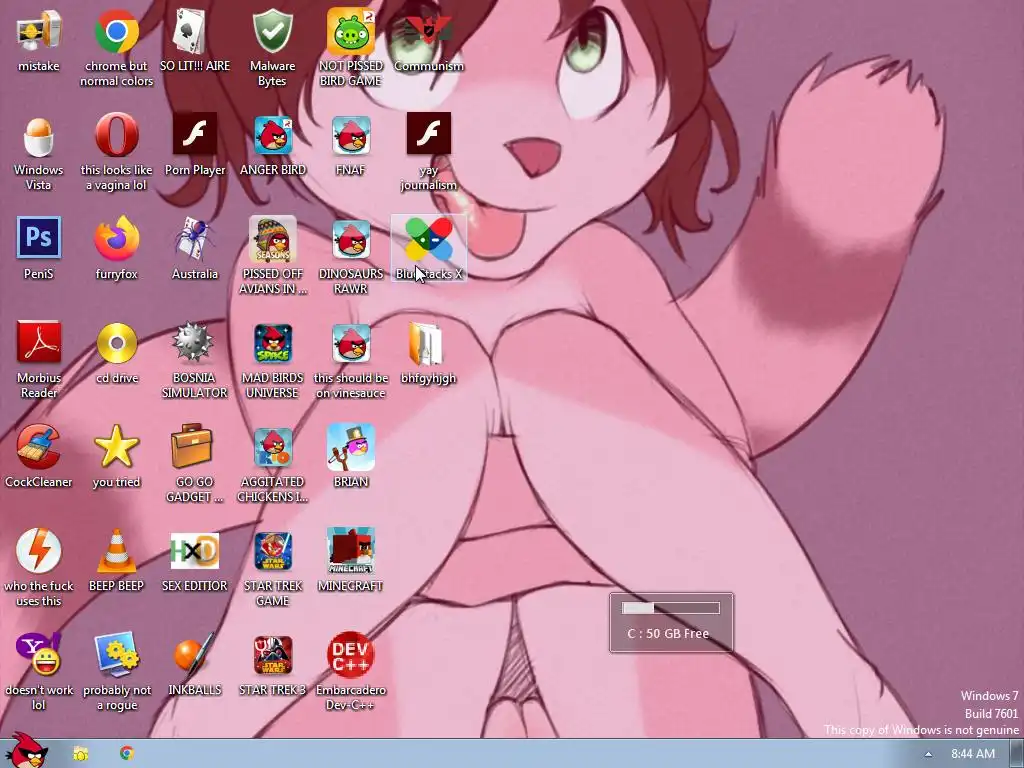Launch the 'STAR TREK GAME' icon
The height and width of the screenshot is (768, 1024).
272,551
